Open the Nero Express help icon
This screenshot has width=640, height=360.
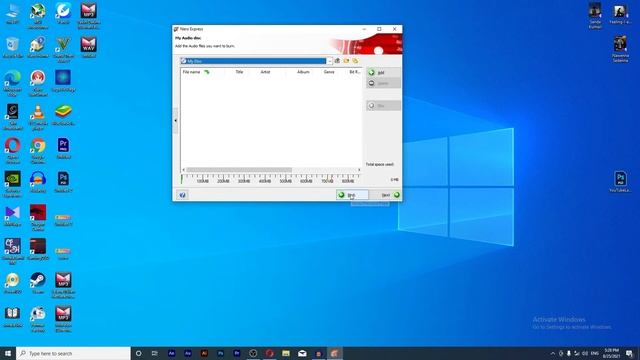(x=182, y=195)
